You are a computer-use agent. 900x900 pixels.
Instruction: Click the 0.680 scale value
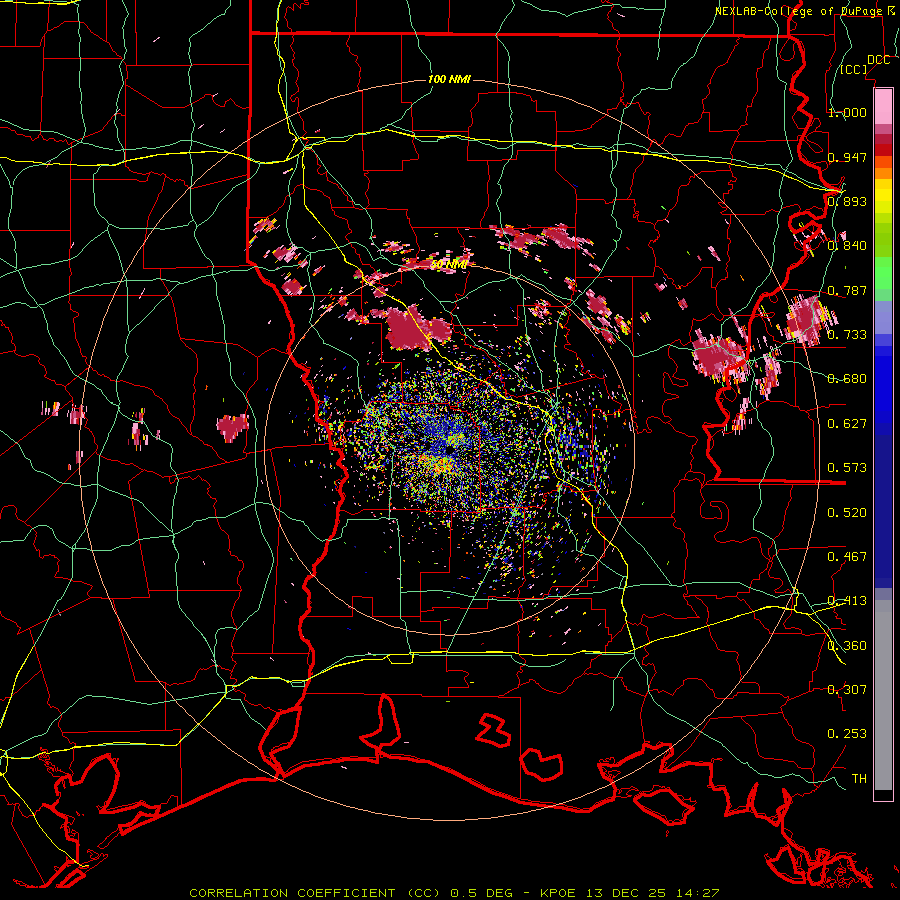847,379
